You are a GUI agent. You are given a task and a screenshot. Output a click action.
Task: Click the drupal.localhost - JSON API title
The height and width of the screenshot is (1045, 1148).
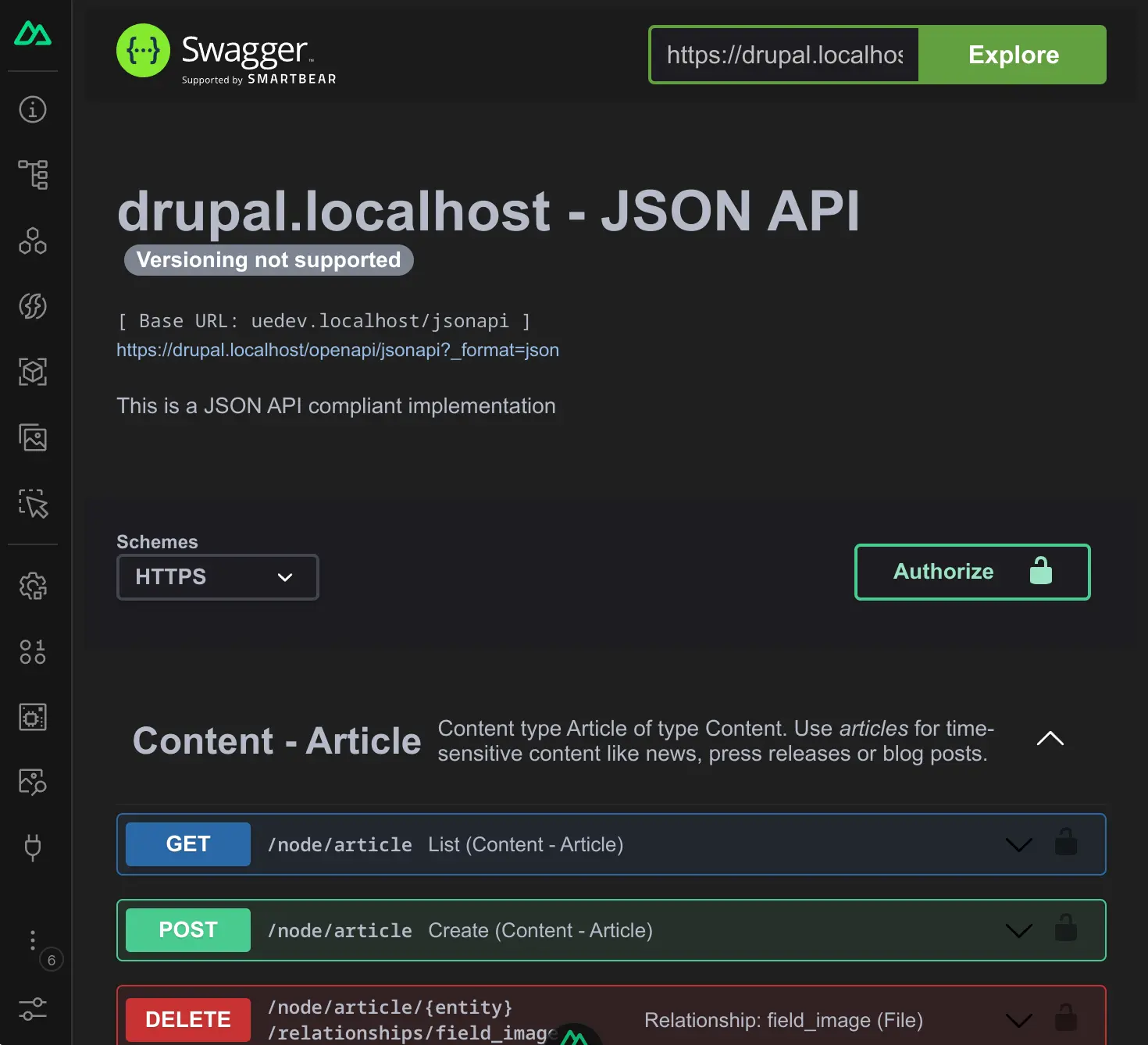pos(489,211)
